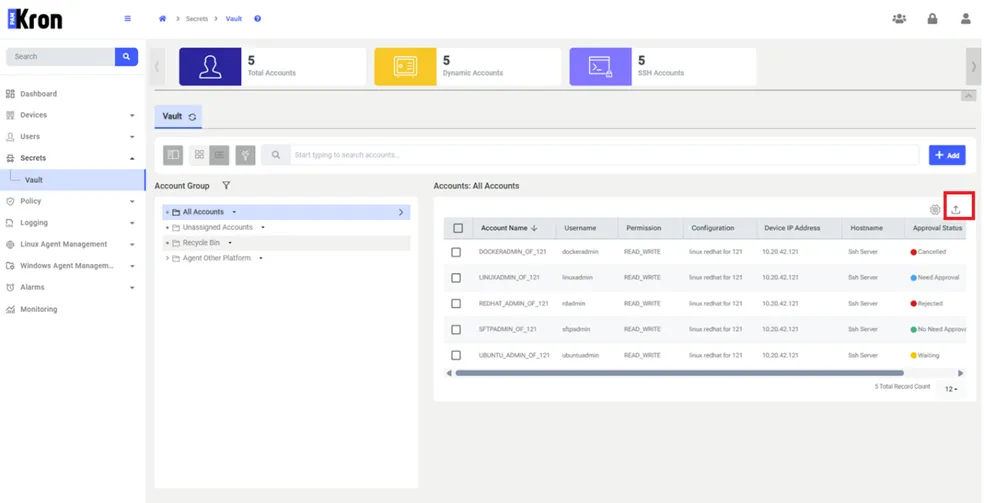This screenshot has height=503, width=984.
Task: Switch to list view
Action: pyautogui.click(x=219, y=155)
